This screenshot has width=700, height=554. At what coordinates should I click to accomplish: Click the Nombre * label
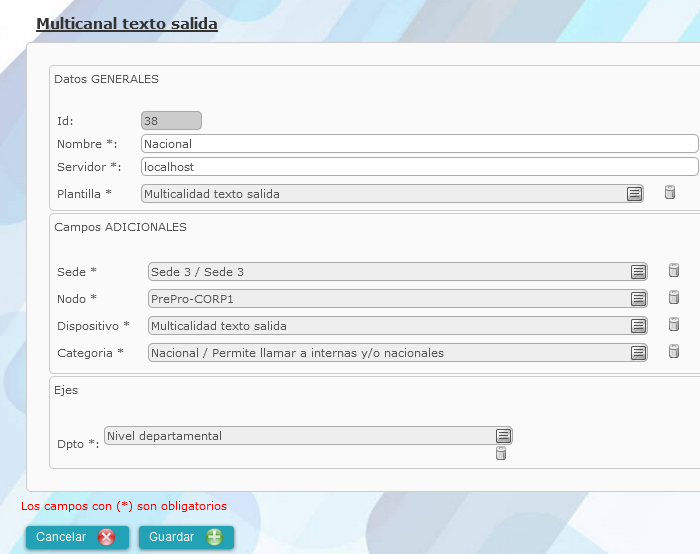[87, 144]
